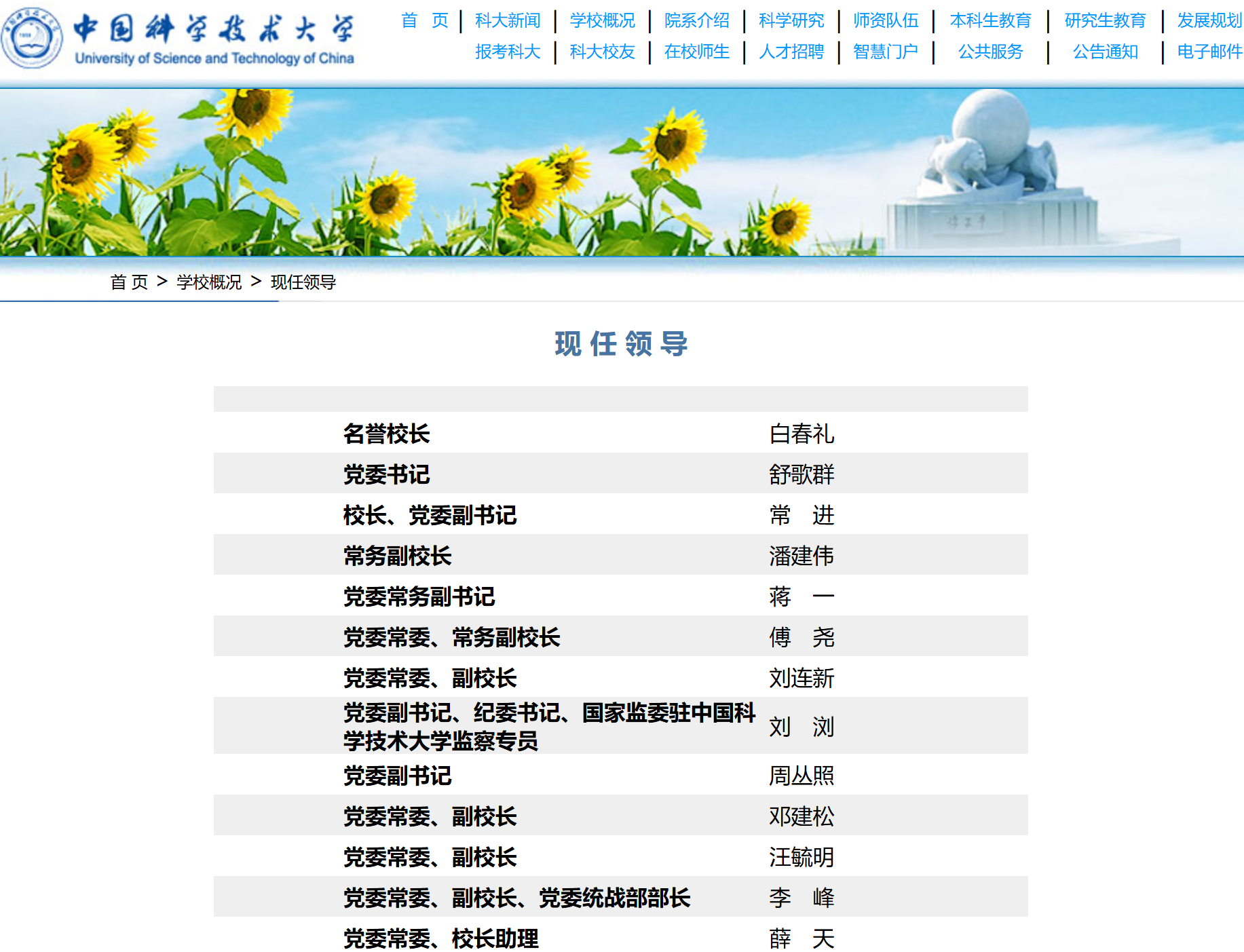Open 研究生教育 menu item
1244x952 pixels.
(x=1105, y=20)
